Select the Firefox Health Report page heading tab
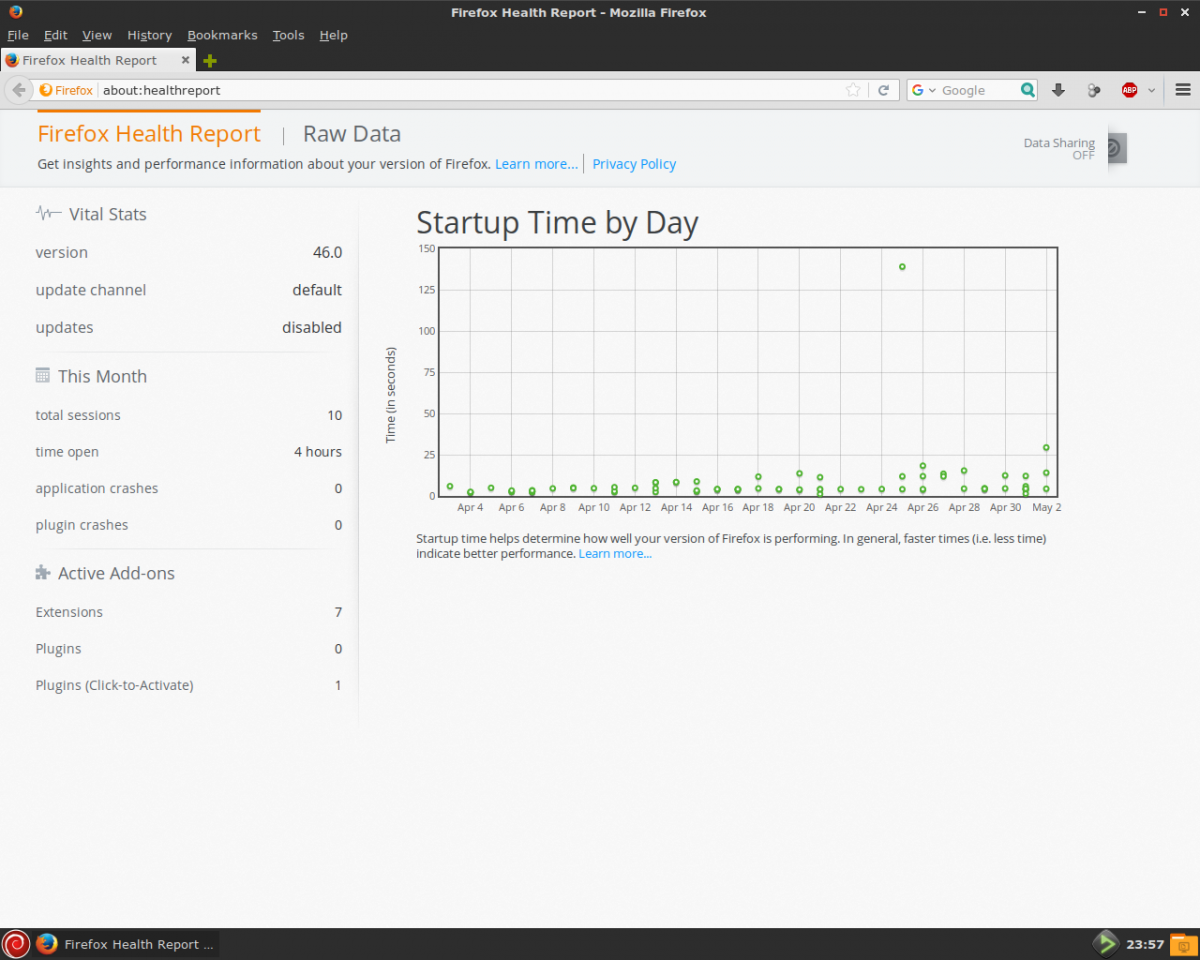This screenshot has width=1200, height=960. coord(149,134)
